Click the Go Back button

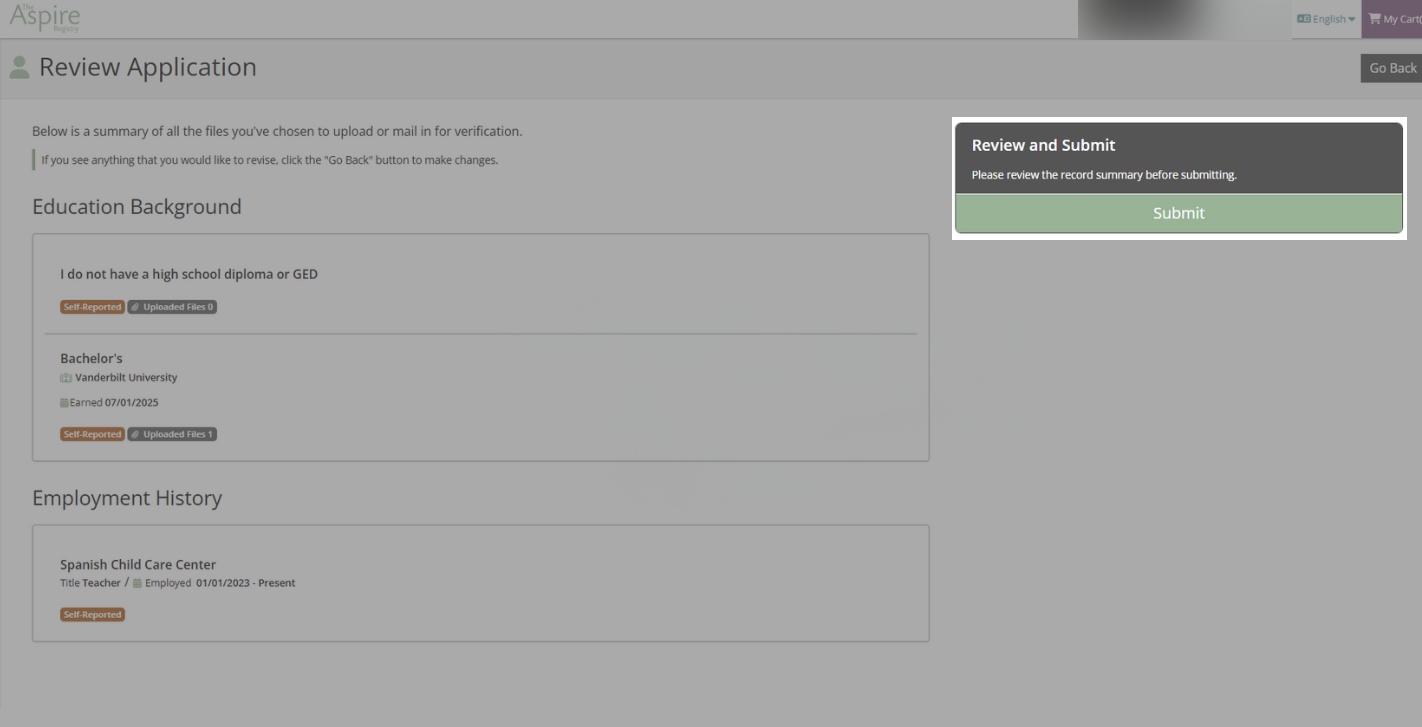1392,68
